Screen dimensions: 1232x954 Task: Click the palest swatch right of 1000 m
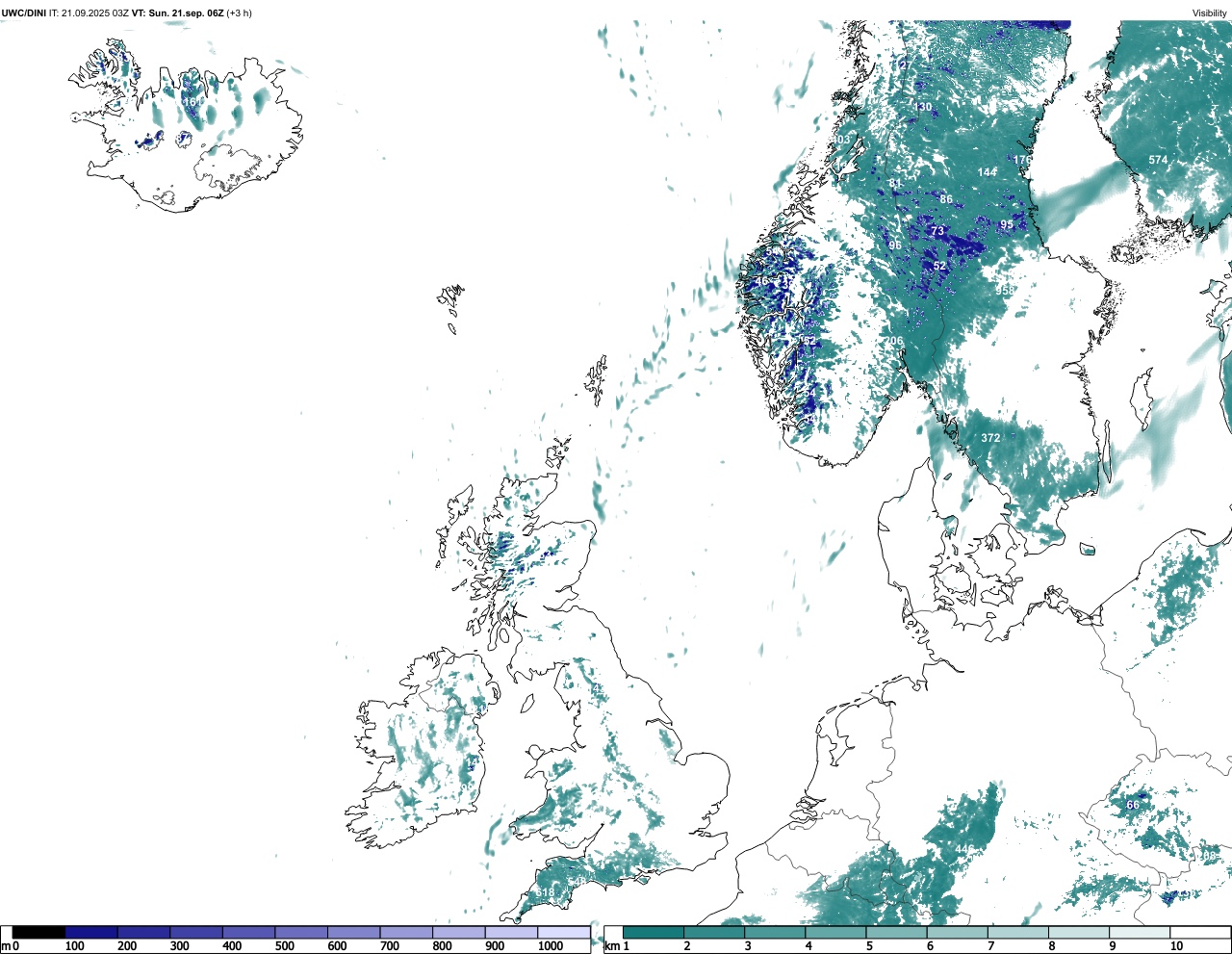click(563, 932)
